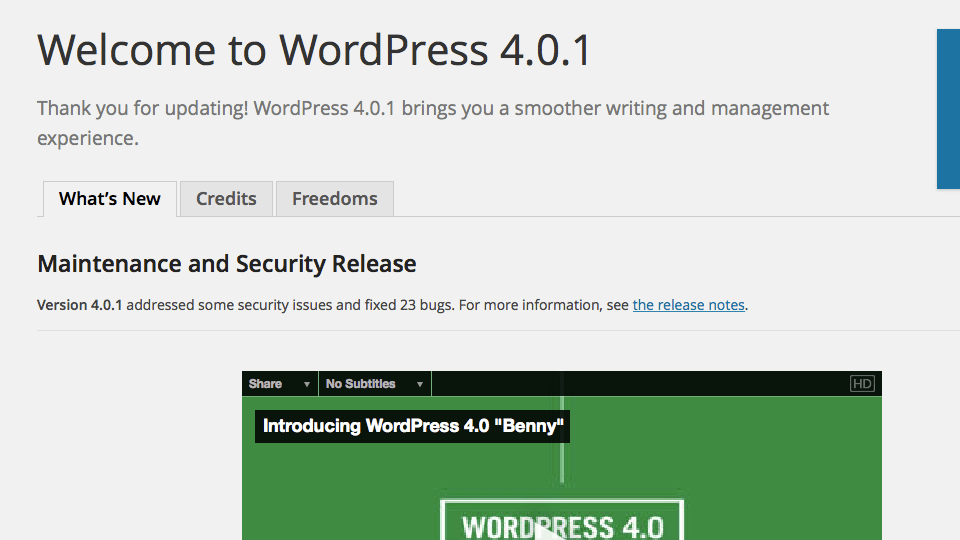Toggle the HD video quality icon
Screen dimensions: 960x540
pyautogui.click(x=862, y=384)
